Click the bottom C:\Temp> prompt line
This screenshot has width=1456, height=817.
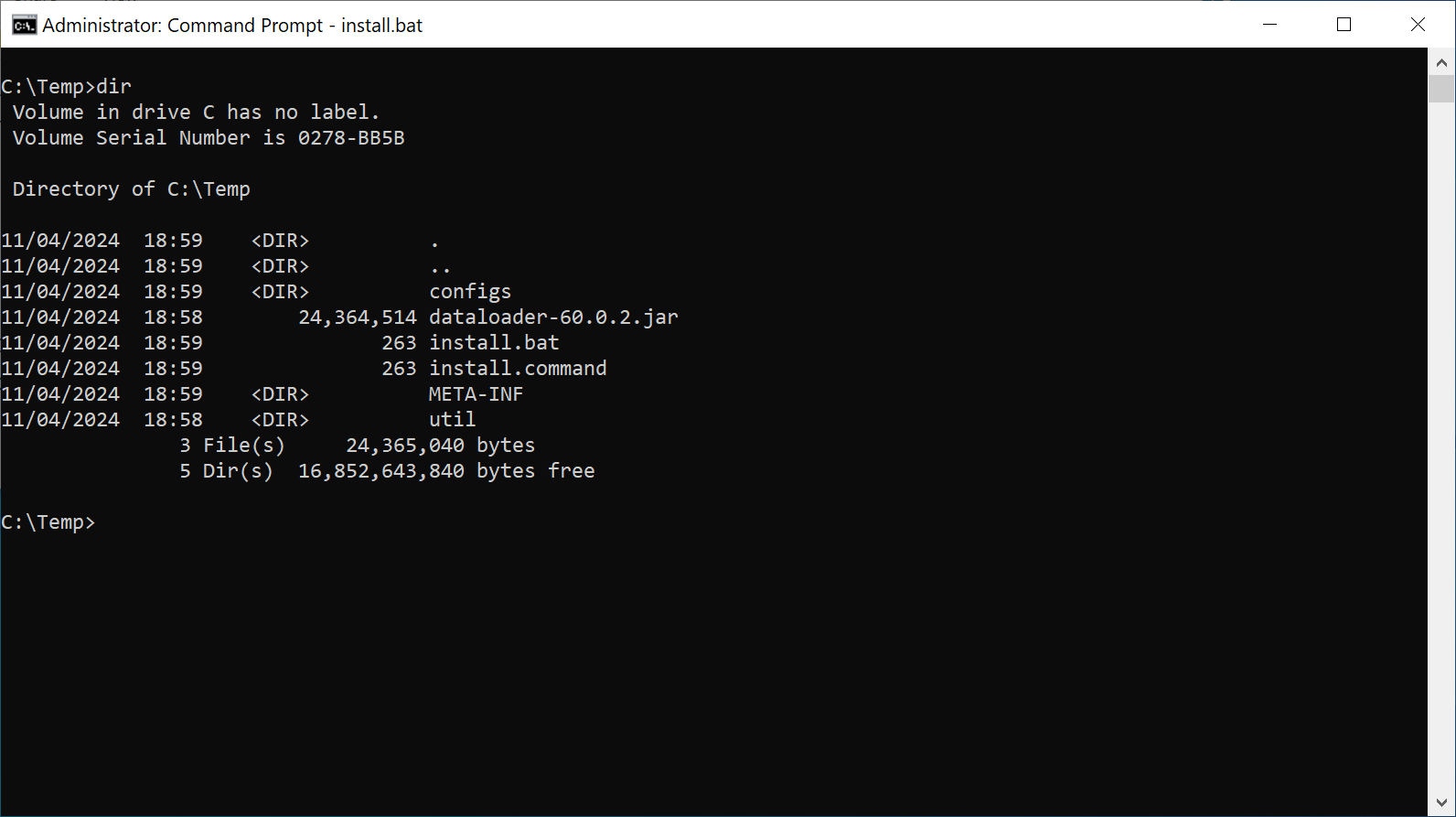pyautogui.click(x=48, y=522)
